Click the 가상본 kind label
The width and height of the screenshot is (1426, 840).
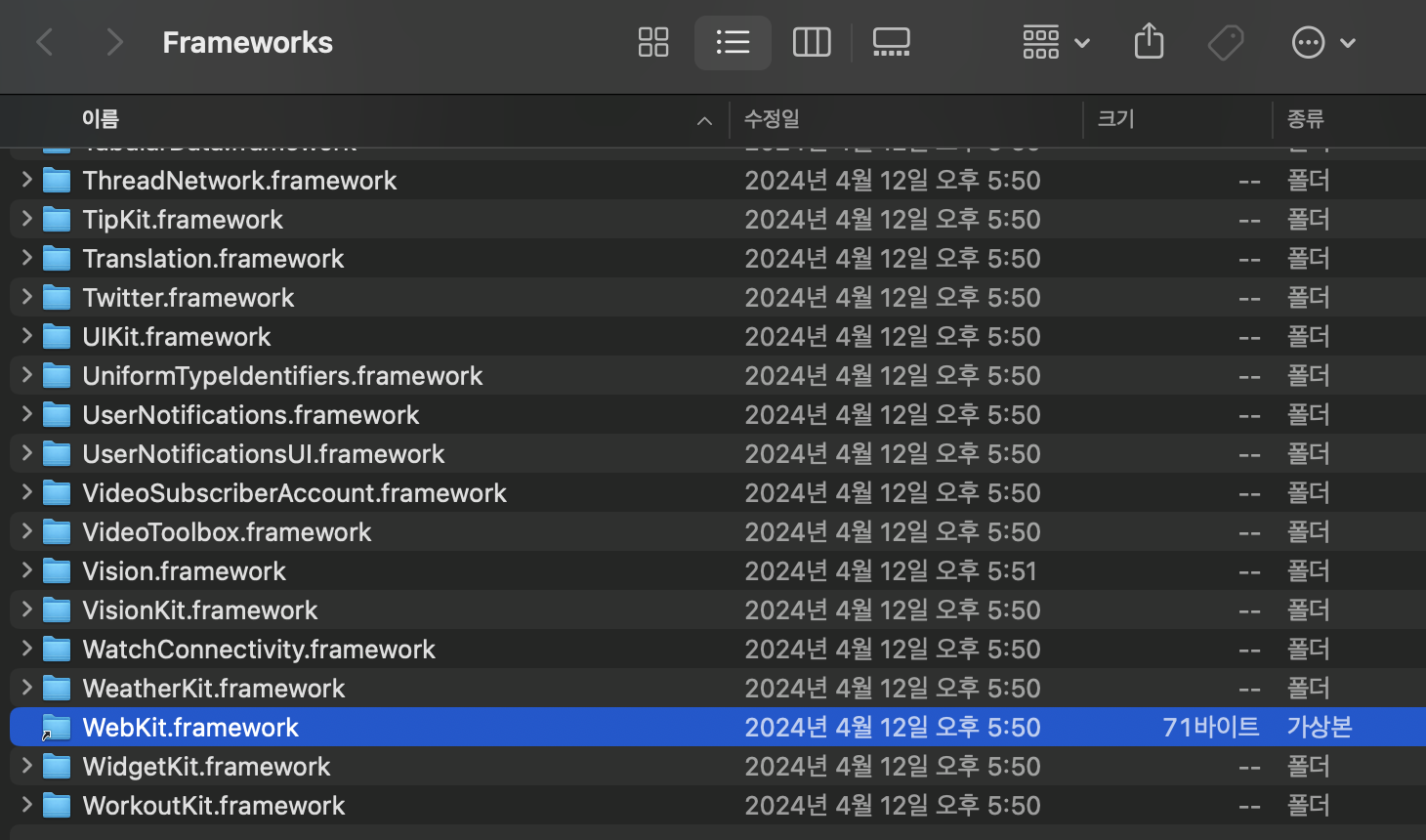[x=1320, y=728]
